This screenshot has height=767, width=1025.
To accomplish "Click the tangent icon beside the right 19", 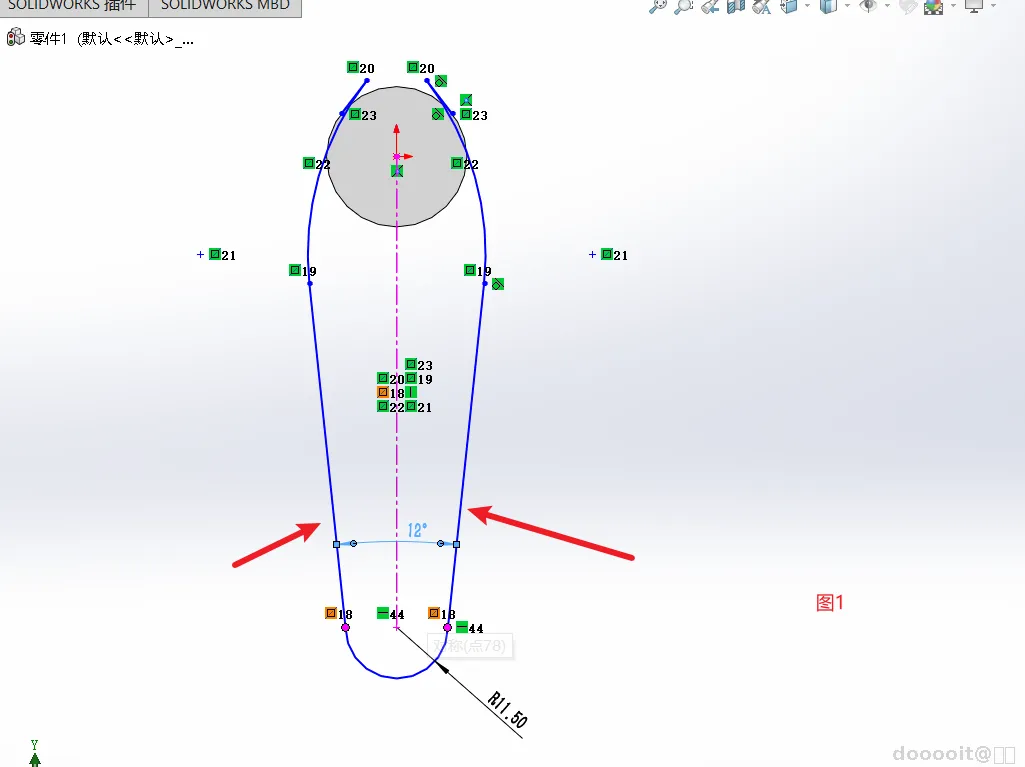I will (x=498, y=284).
